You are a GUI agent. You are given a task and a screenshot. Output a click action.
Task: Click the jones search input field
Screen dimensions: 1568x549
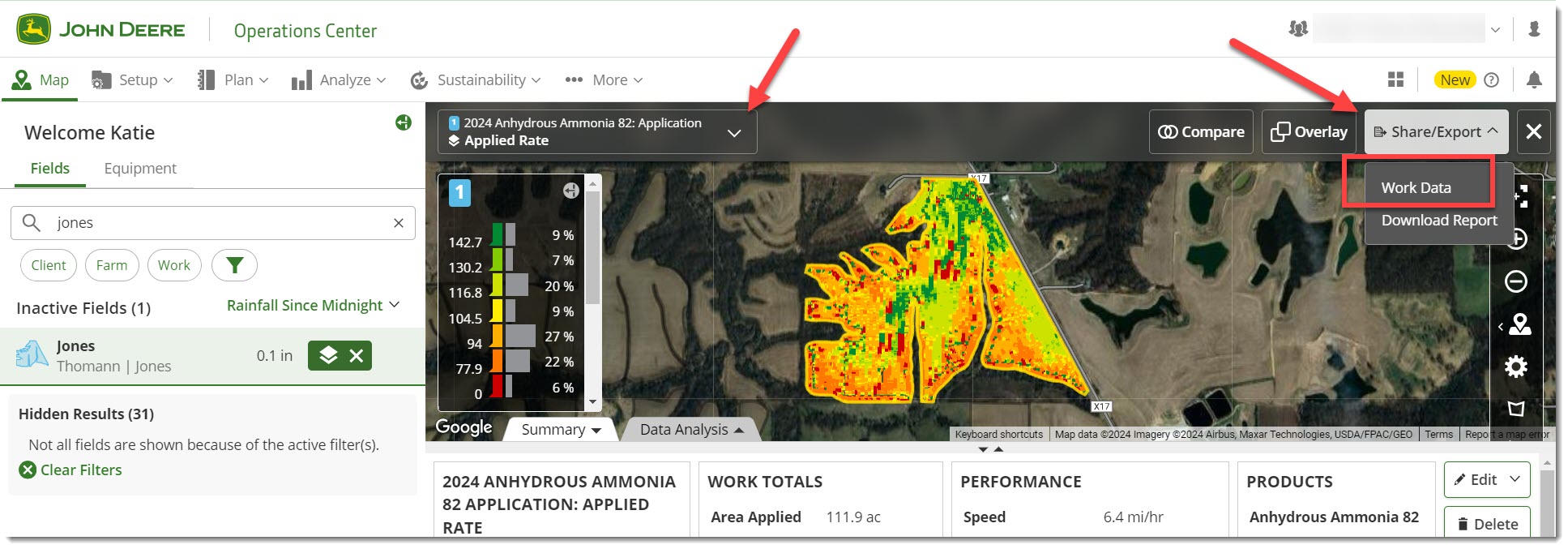point(219,223)
